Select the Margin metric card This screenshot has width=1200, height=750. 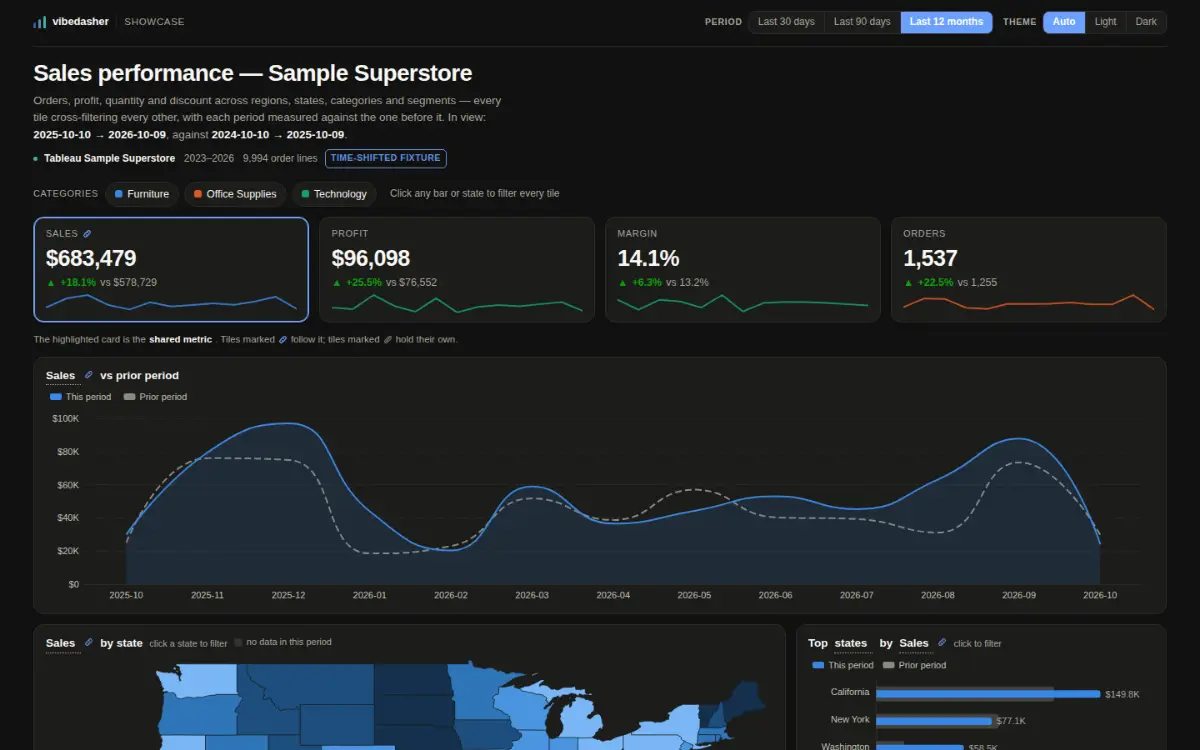[x=742, y=270]
